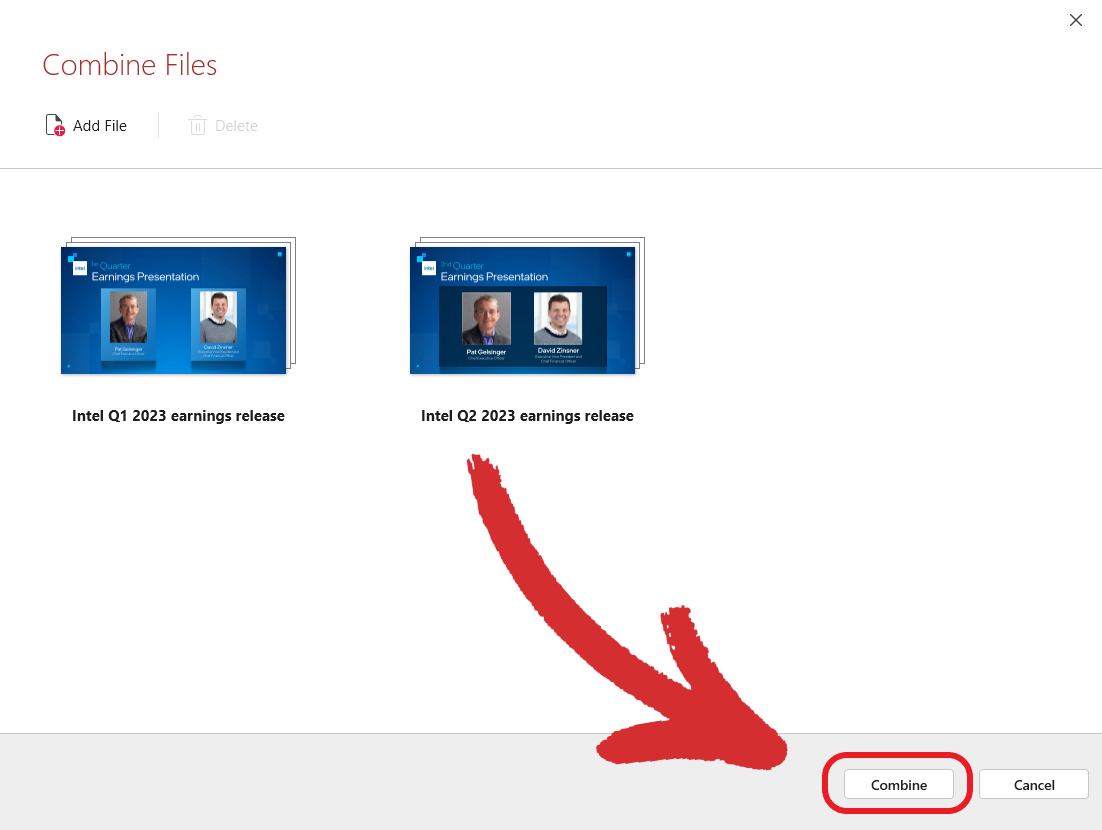Click the Cancel button
1102x830 pixels.
click(1034, 784)
